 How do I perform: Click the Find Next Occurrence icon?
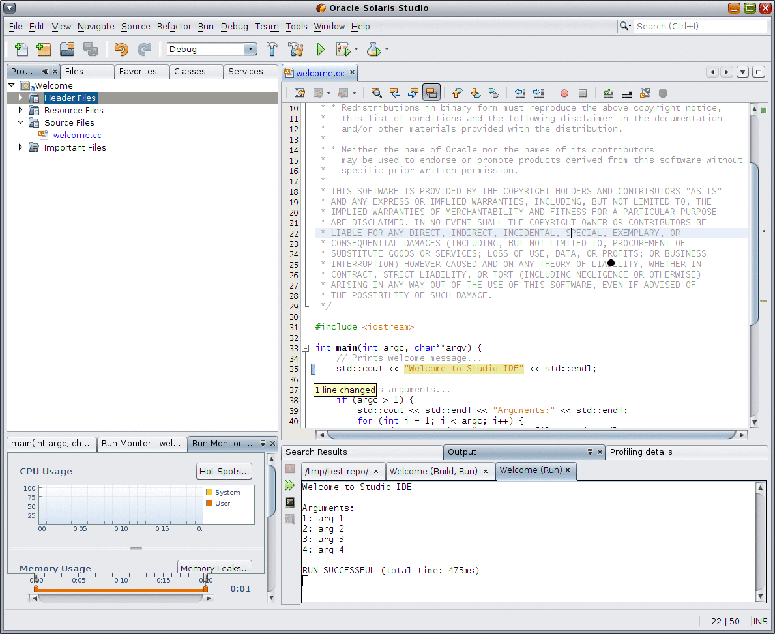click(x=413, y=93)
